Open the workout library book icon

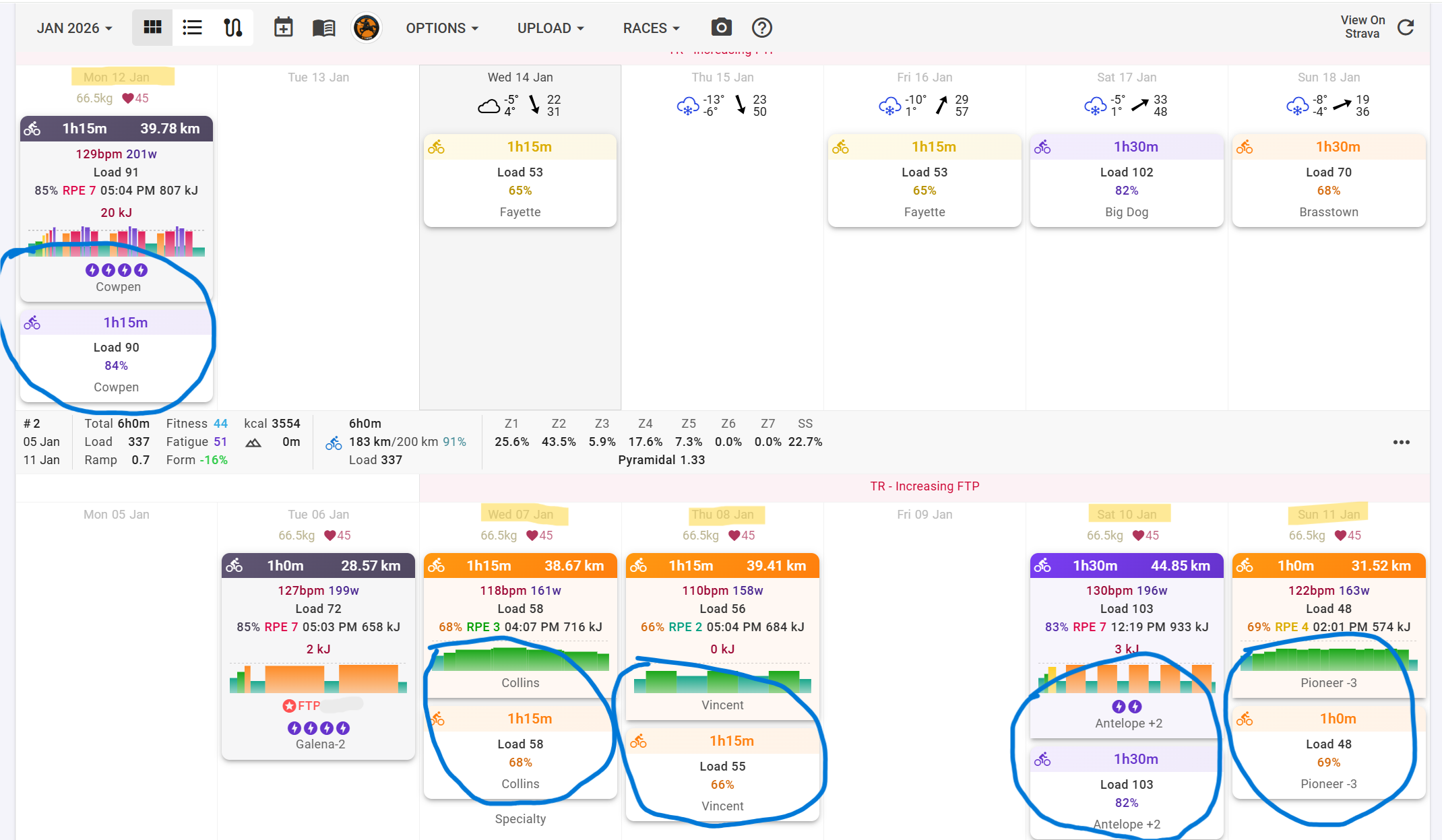click(x=323, y=28)
